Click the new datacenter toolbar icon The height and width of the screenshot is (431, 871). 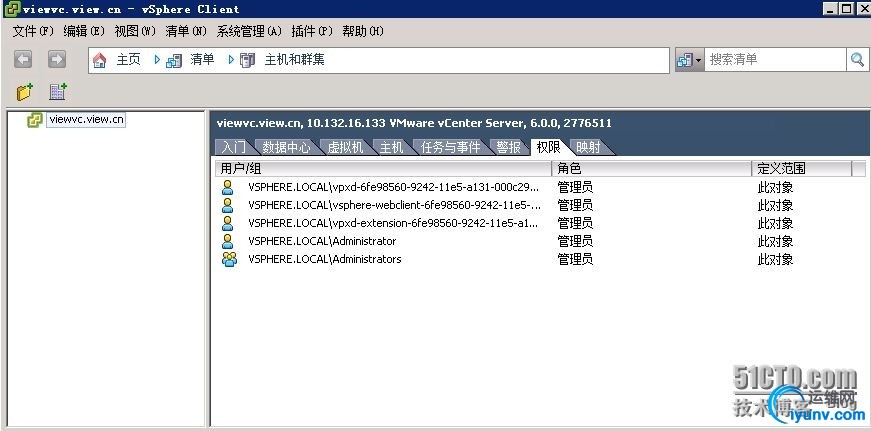pos(58,92)
